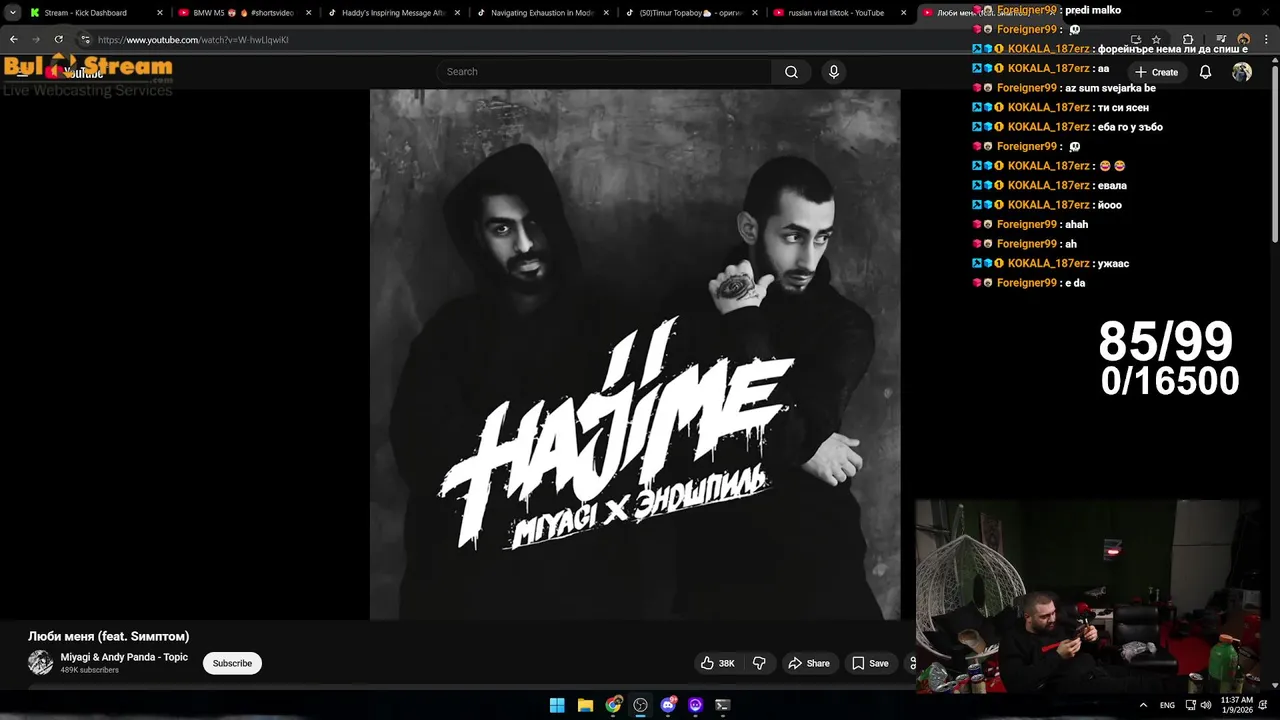This screenshot has width=1280, height=720.
Task: Open the Chrome extensions puzzle icon
Action: (1188, 40)
